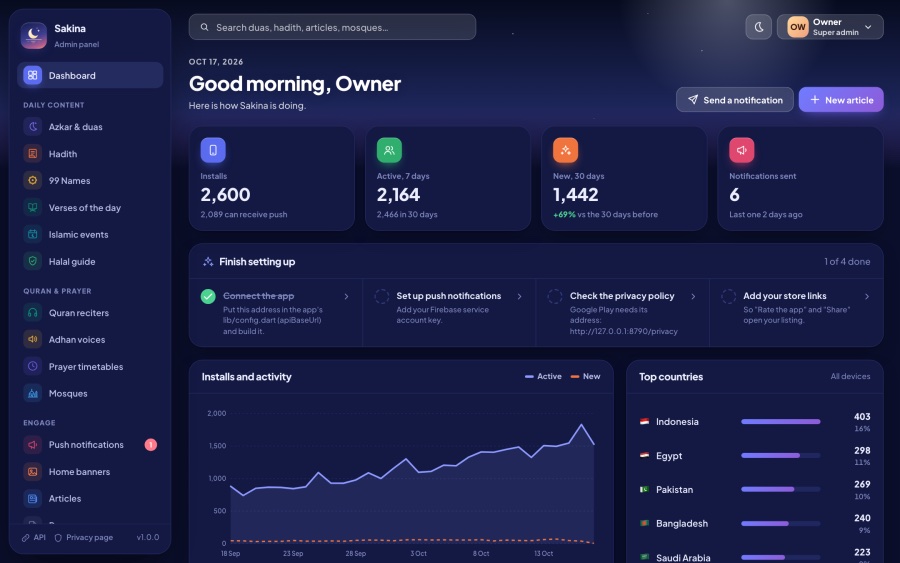This screenshot has width=900, height=563.
Task: Click the Home banners image icon
Action: [33, 471]
